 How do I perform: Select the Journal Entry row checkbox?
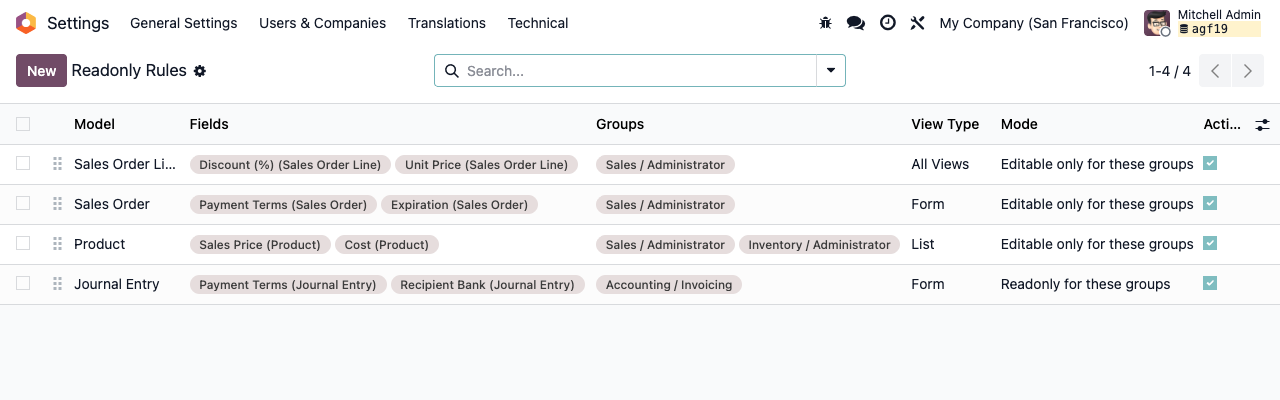[23, 283]
